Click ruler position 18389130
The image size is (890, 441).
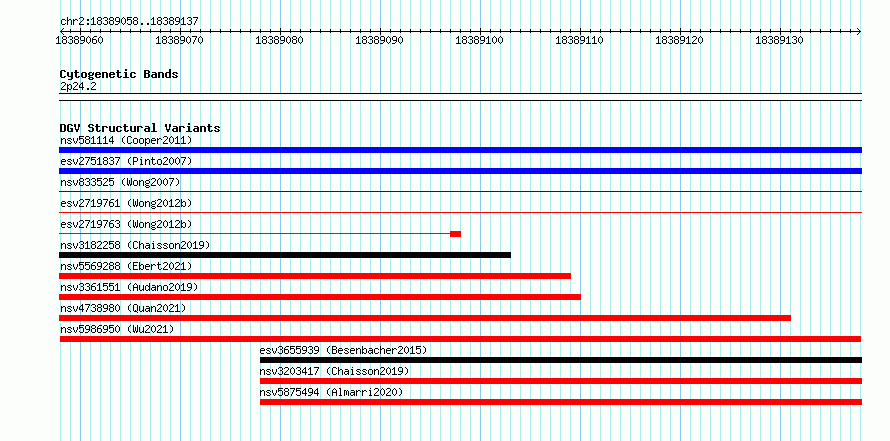[x=779, y=40]
